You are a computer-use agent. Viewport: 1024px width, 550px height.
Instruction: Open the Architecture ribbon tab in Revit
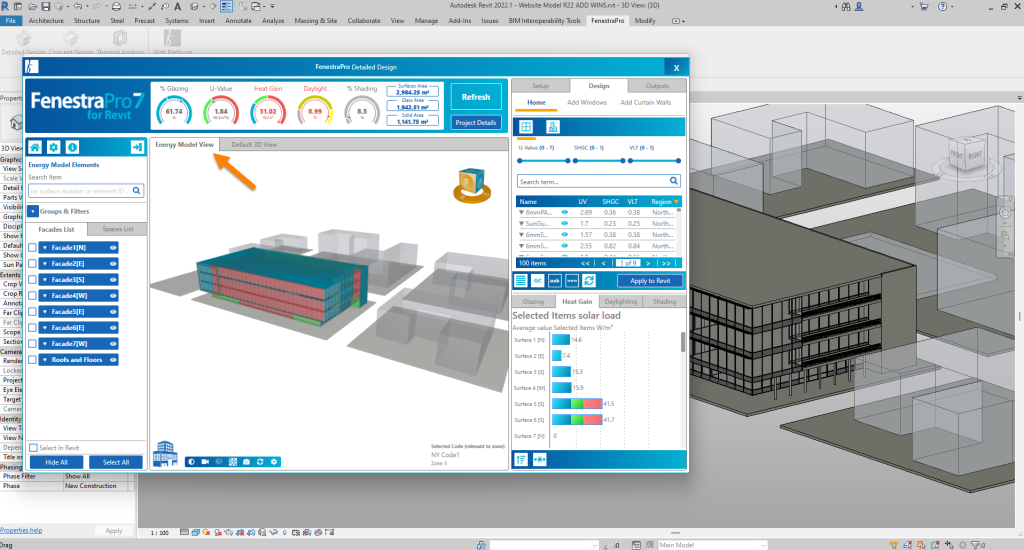point(46,21)
